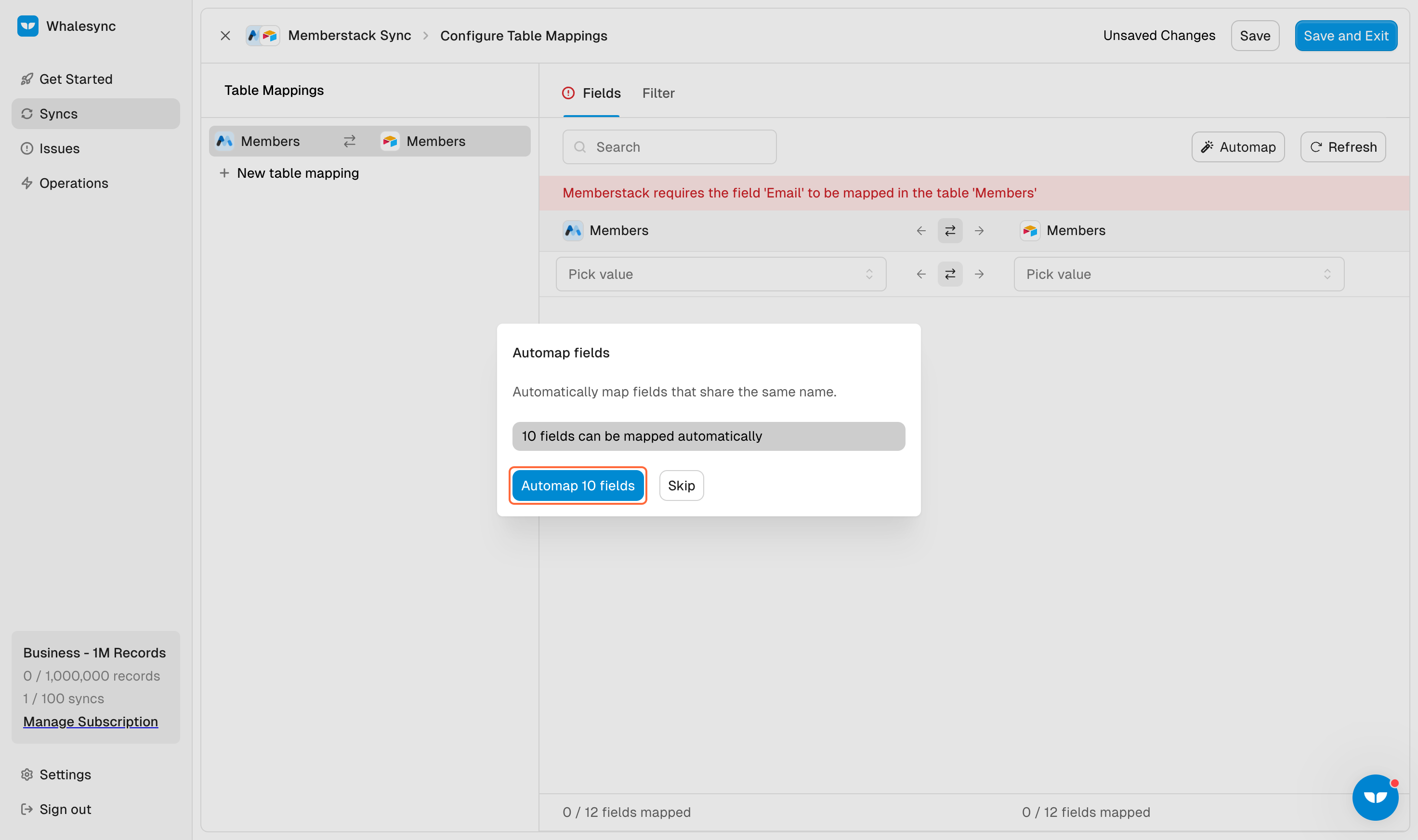
Task: Click the Automap wand button
Action: [x=1237, y=147]
